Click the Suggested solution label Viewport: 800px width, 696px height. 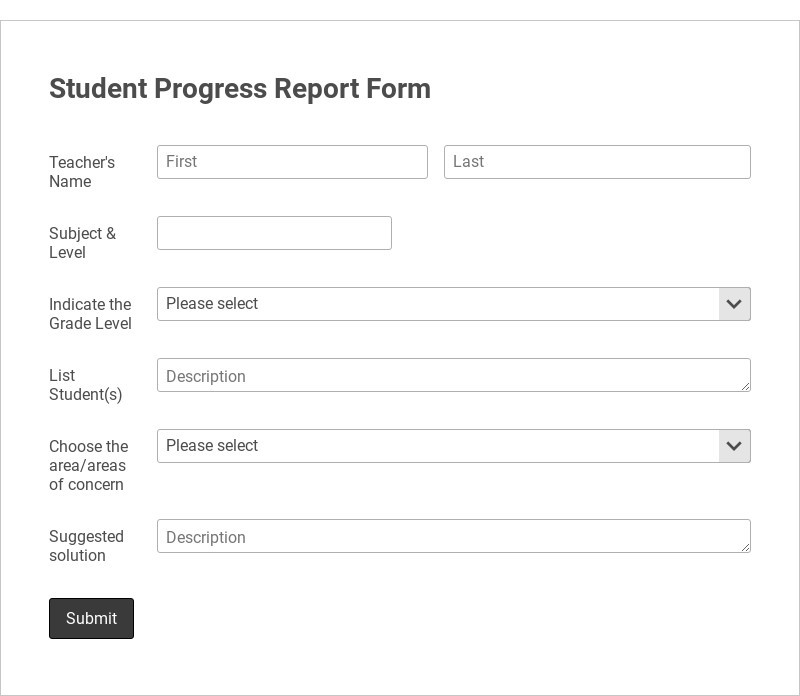[86, 546]
